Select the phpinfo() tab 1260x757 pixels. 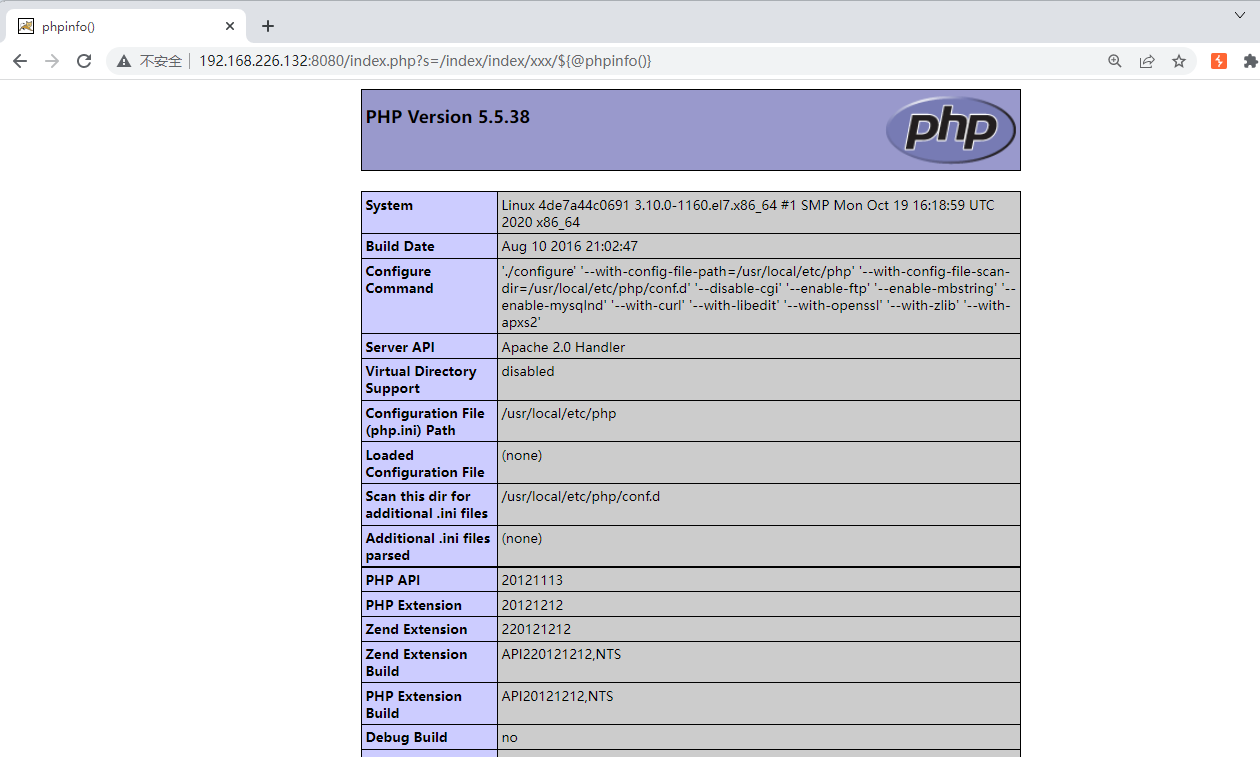pyautogui.click(x=126, y=26)
